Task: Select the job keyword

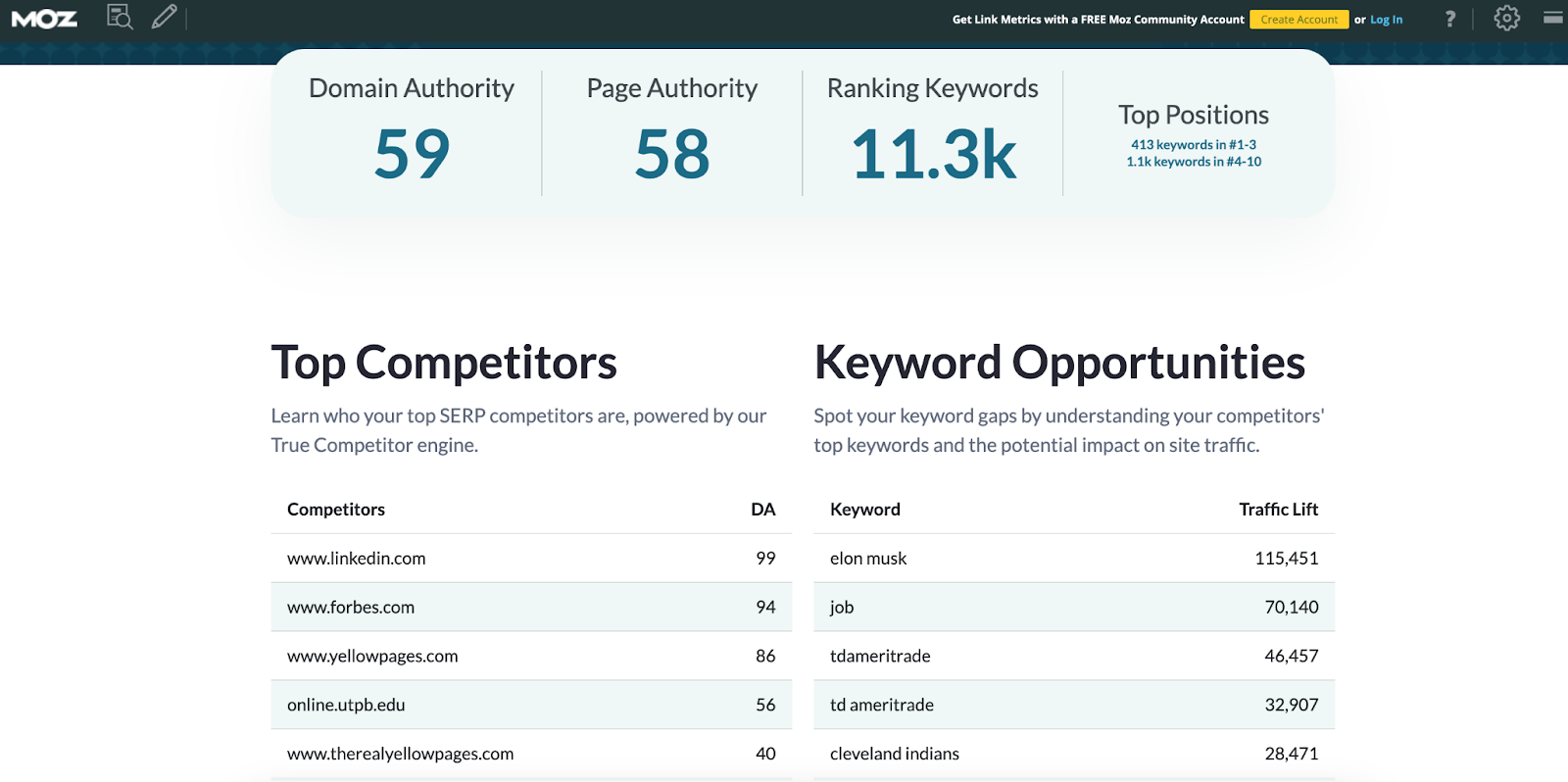Action: tap(842, 608)
